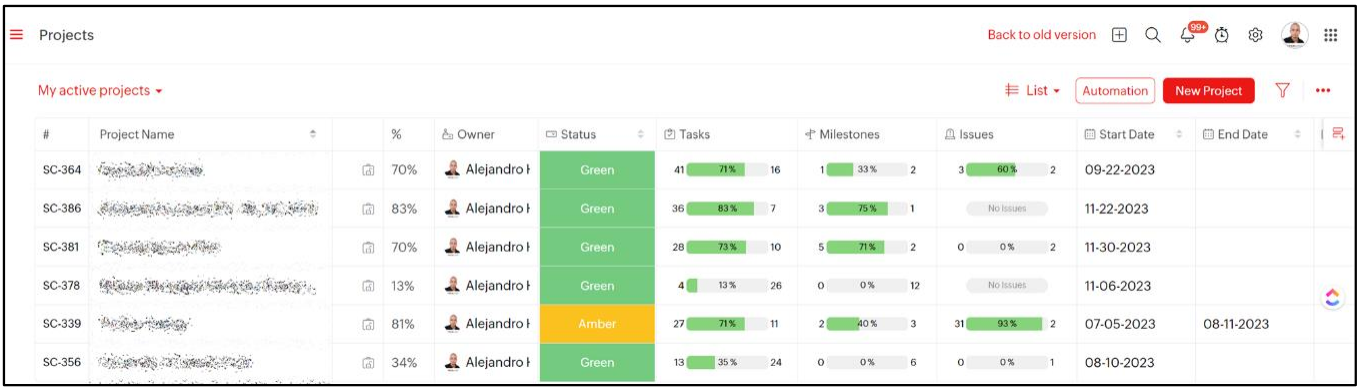Open the settings gear icon
The width and height of the screenshot is (1357, 388).
[x=1255, y=35]
